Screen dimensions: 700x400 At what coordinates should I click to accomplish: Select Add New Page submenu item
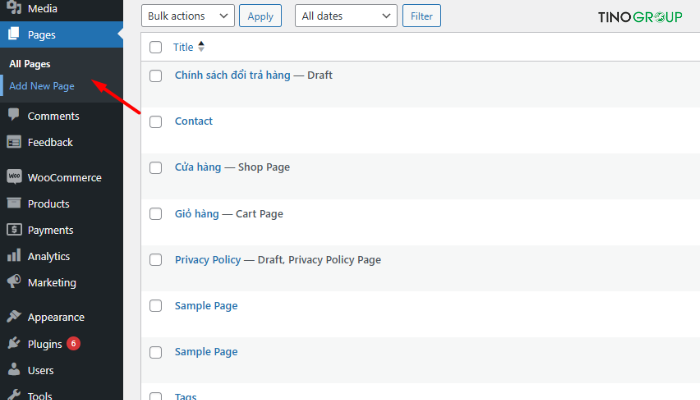42,86
